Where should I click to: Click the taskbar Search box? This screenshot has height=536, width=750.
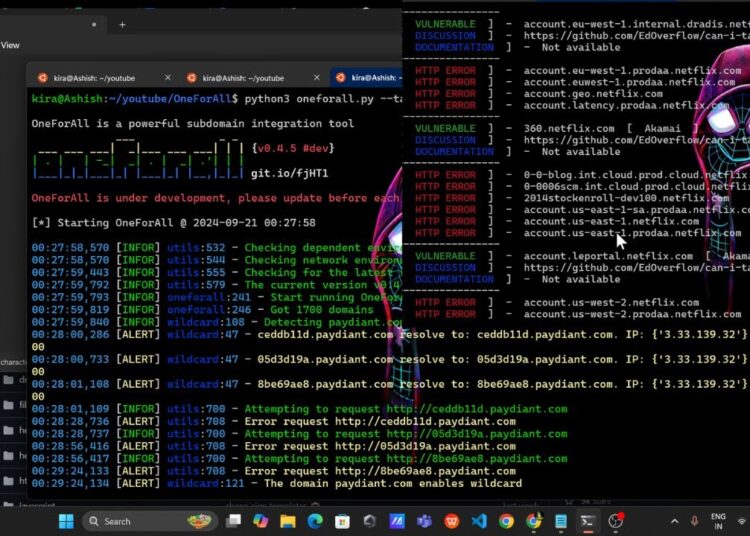point(150,521)
